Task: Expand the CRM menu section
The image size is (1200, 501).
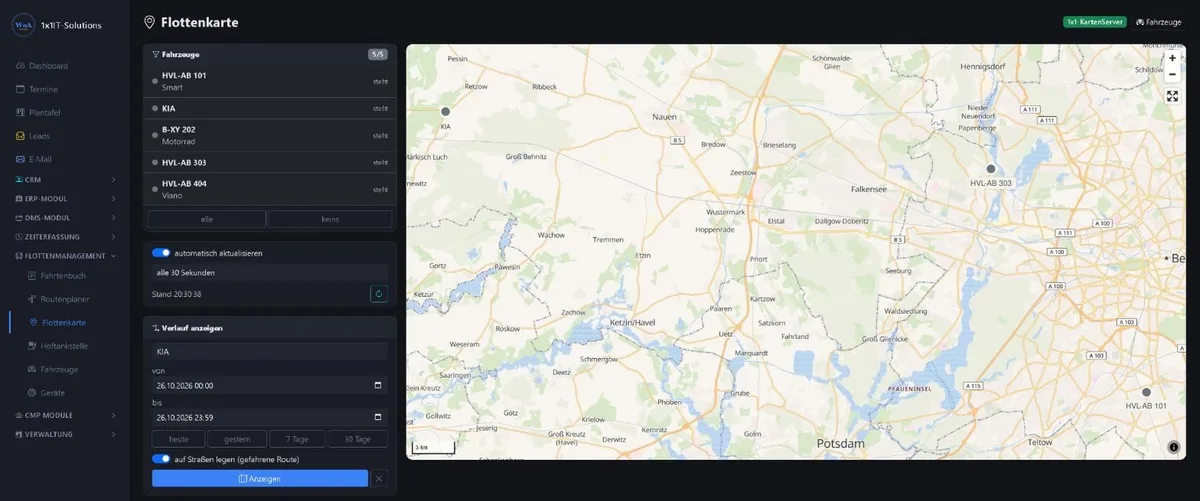Action: point(64,179)
